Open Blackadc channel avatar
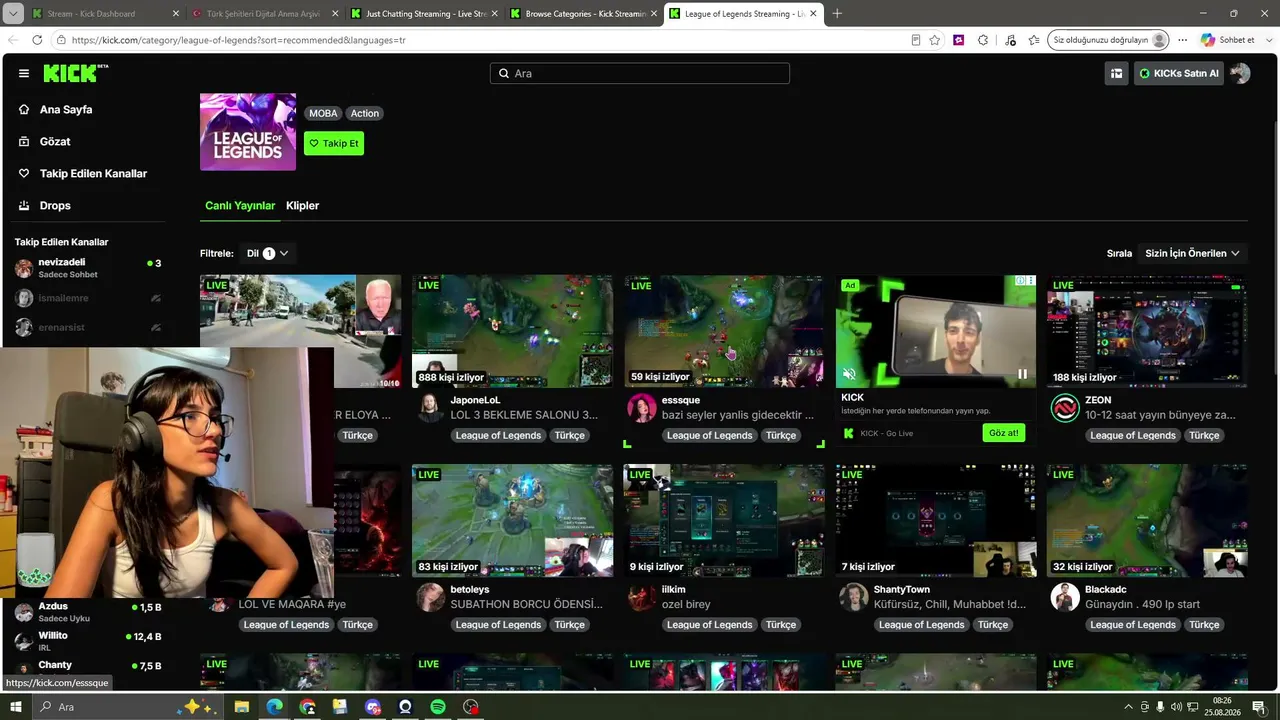Screen dimensions: 1280x720 point(1065,597)
